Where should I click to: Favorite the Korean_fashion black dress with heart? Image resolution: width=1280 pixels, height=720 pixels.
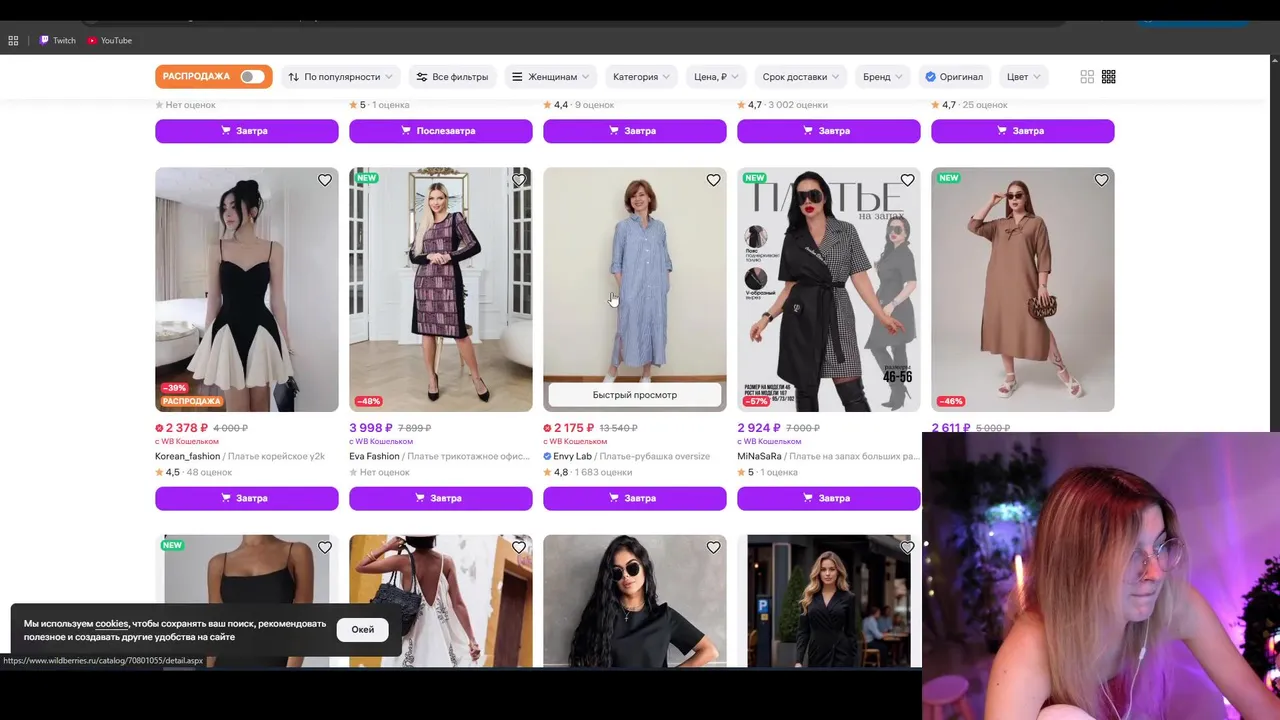(x=325, y=181)
